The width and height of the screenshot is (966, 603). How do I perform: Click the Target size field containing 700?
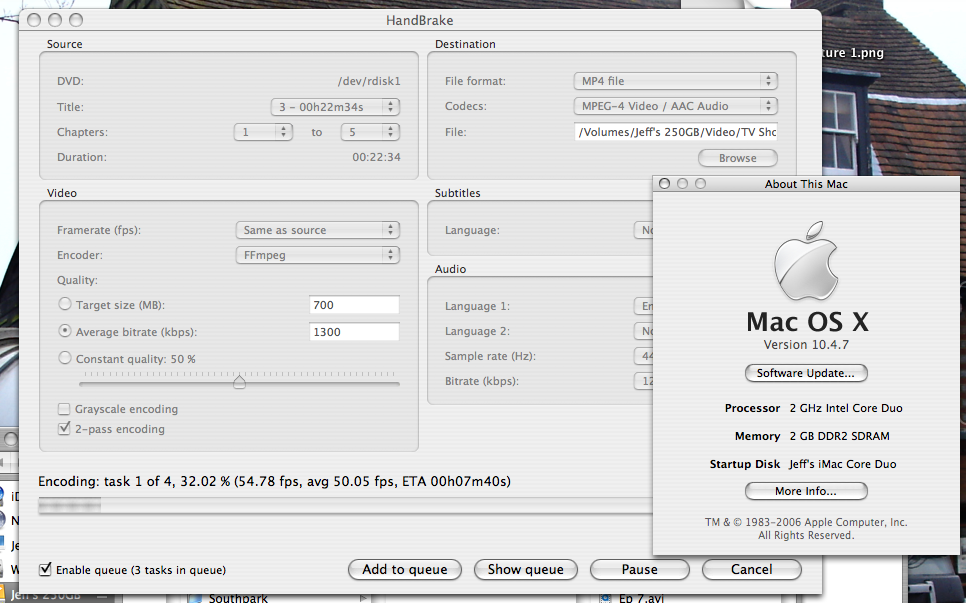click(354, 305)
